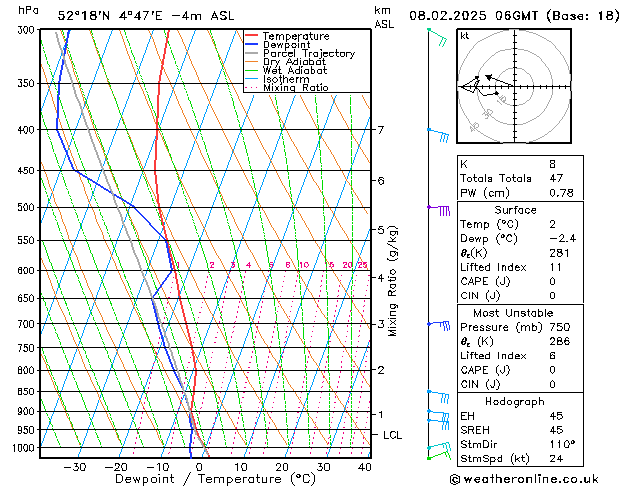
Task: Click the Most Unstable Lifted Index value 6
Action: click(552, 356)
